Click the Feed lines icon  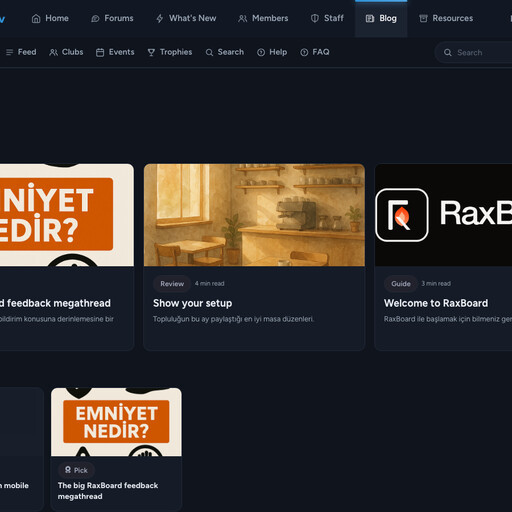click(x=9, y=52)
